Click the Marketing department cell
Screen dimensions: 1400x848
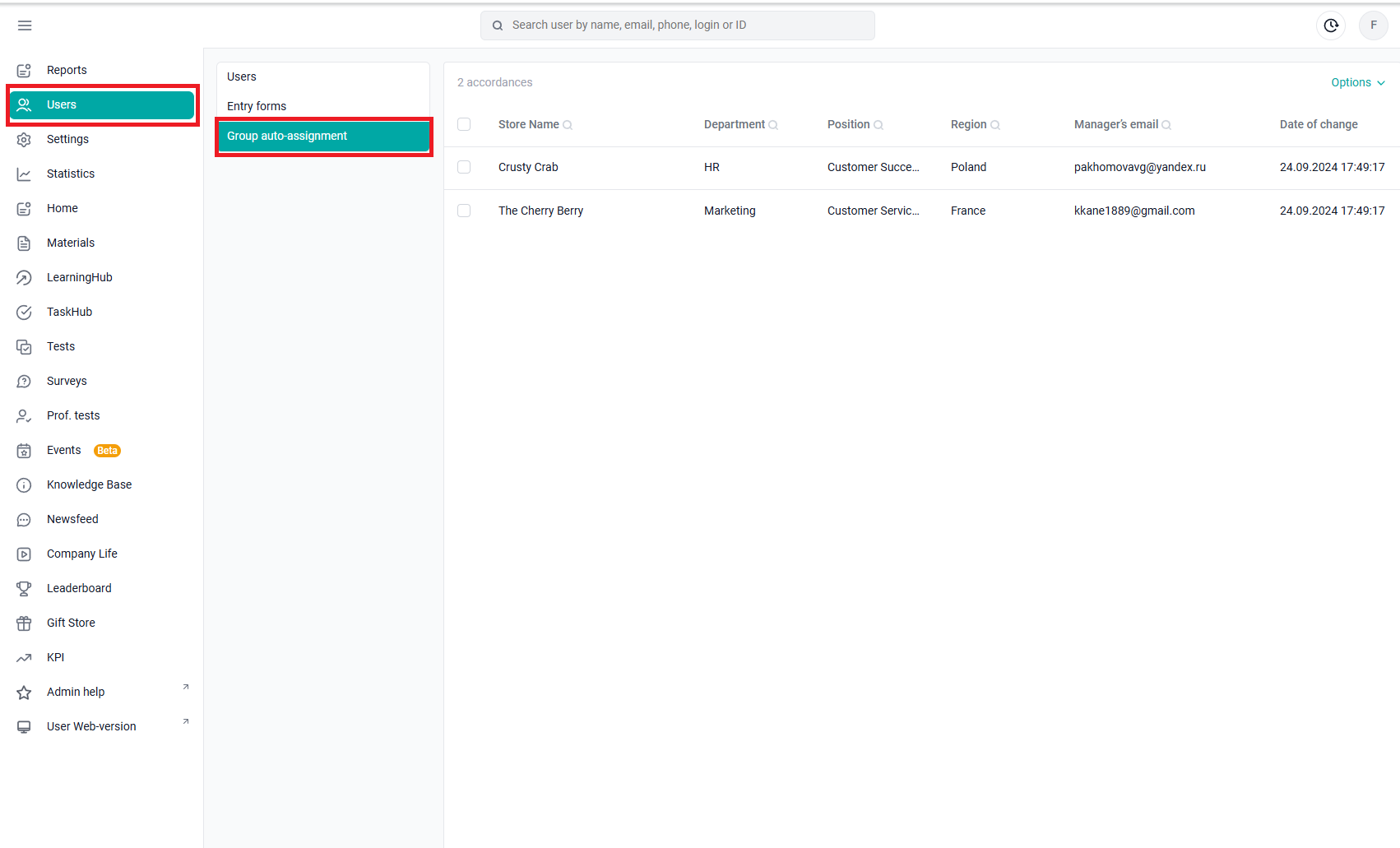pyautogui.click(x=730, y=211)
